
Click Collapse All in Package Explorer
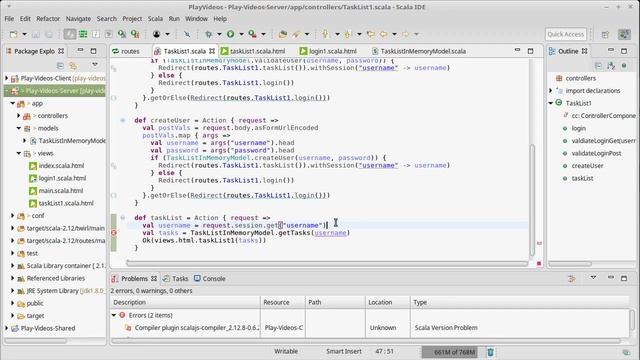60,65
